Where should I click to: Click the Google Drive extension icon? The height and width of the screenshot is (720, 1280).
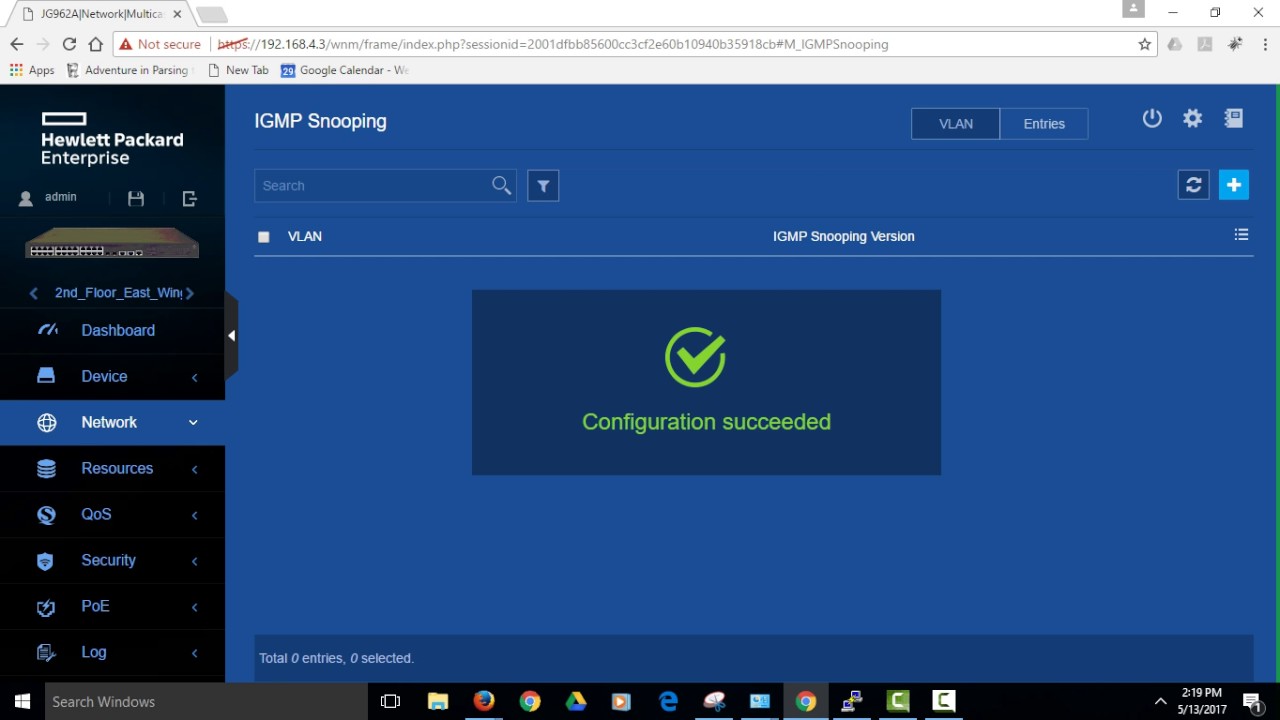coord(1175,44)
